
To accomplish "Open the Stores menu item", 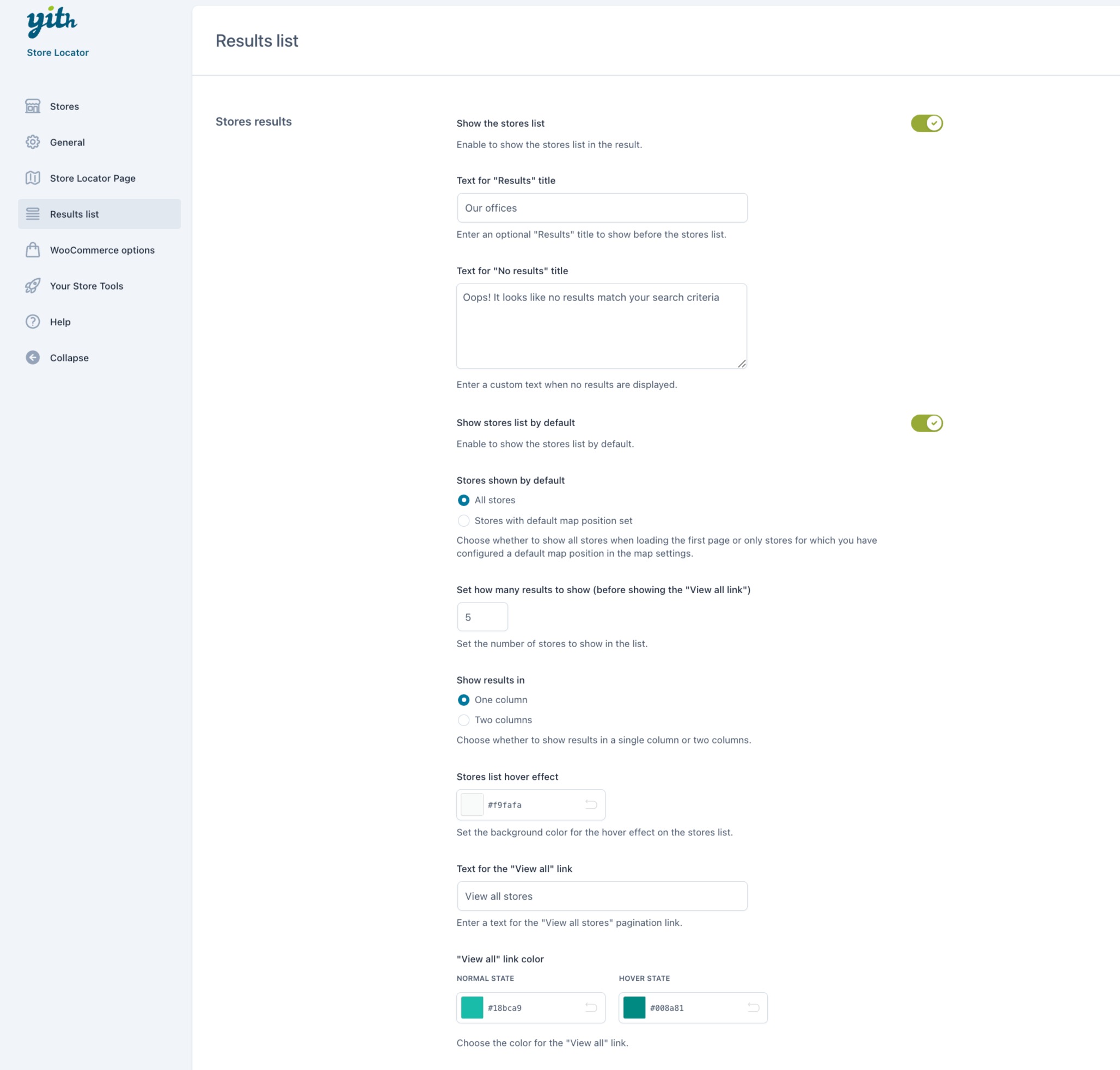I will [x=99, y=106].
